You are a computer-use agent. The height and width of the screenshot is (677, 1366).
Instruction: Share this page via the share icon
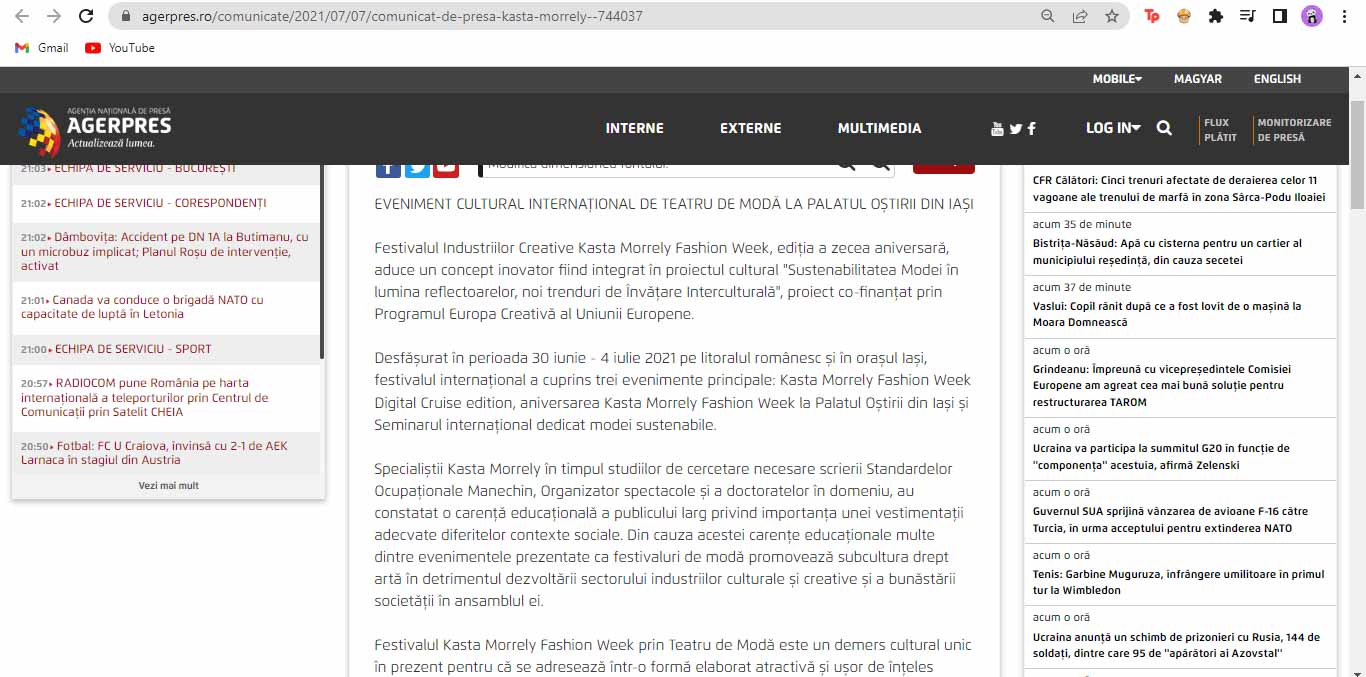point(1080,16)
